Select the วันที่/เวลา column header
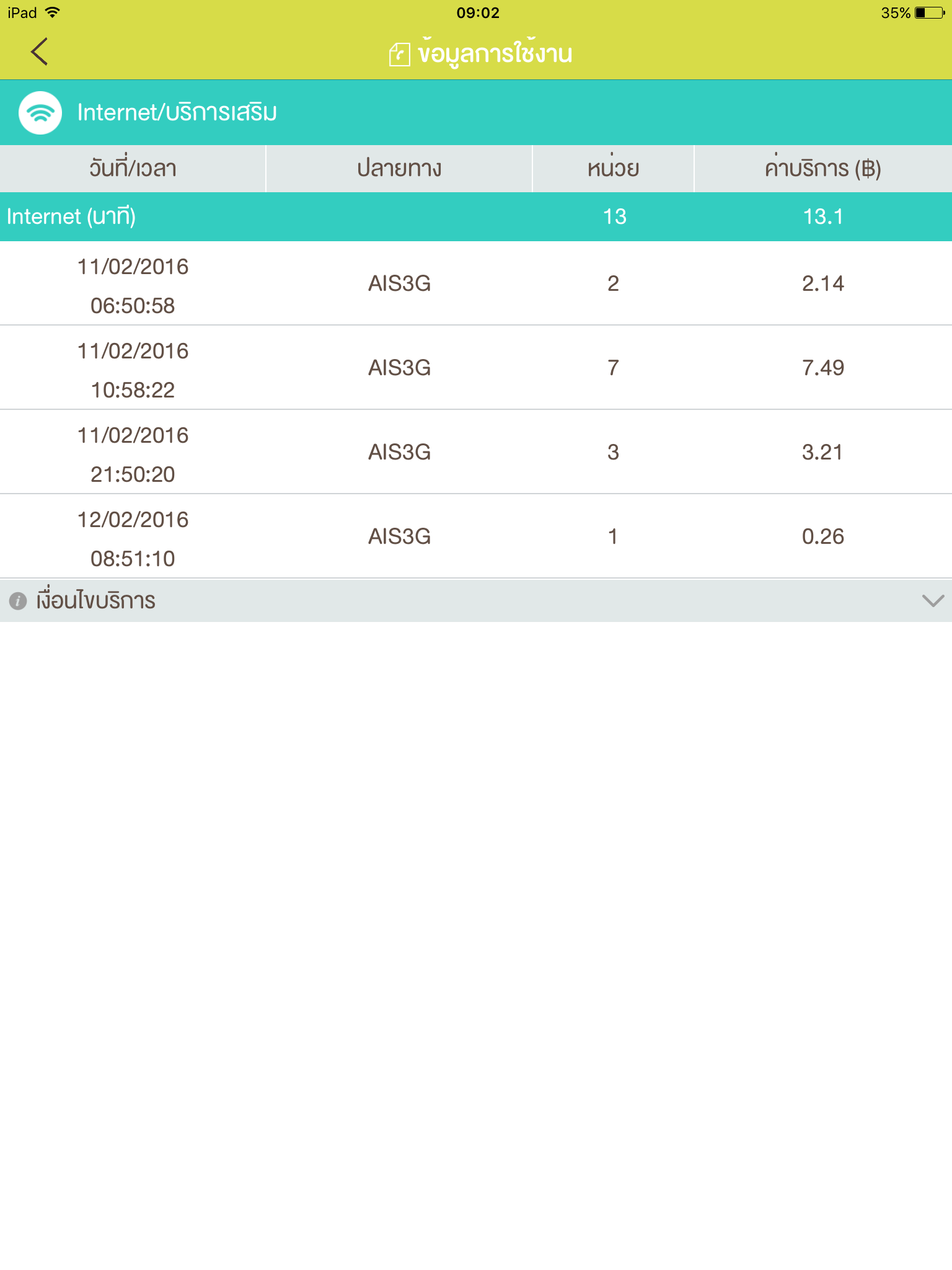This screenshot has width=952, height=1270. click(x=133, y=168)
